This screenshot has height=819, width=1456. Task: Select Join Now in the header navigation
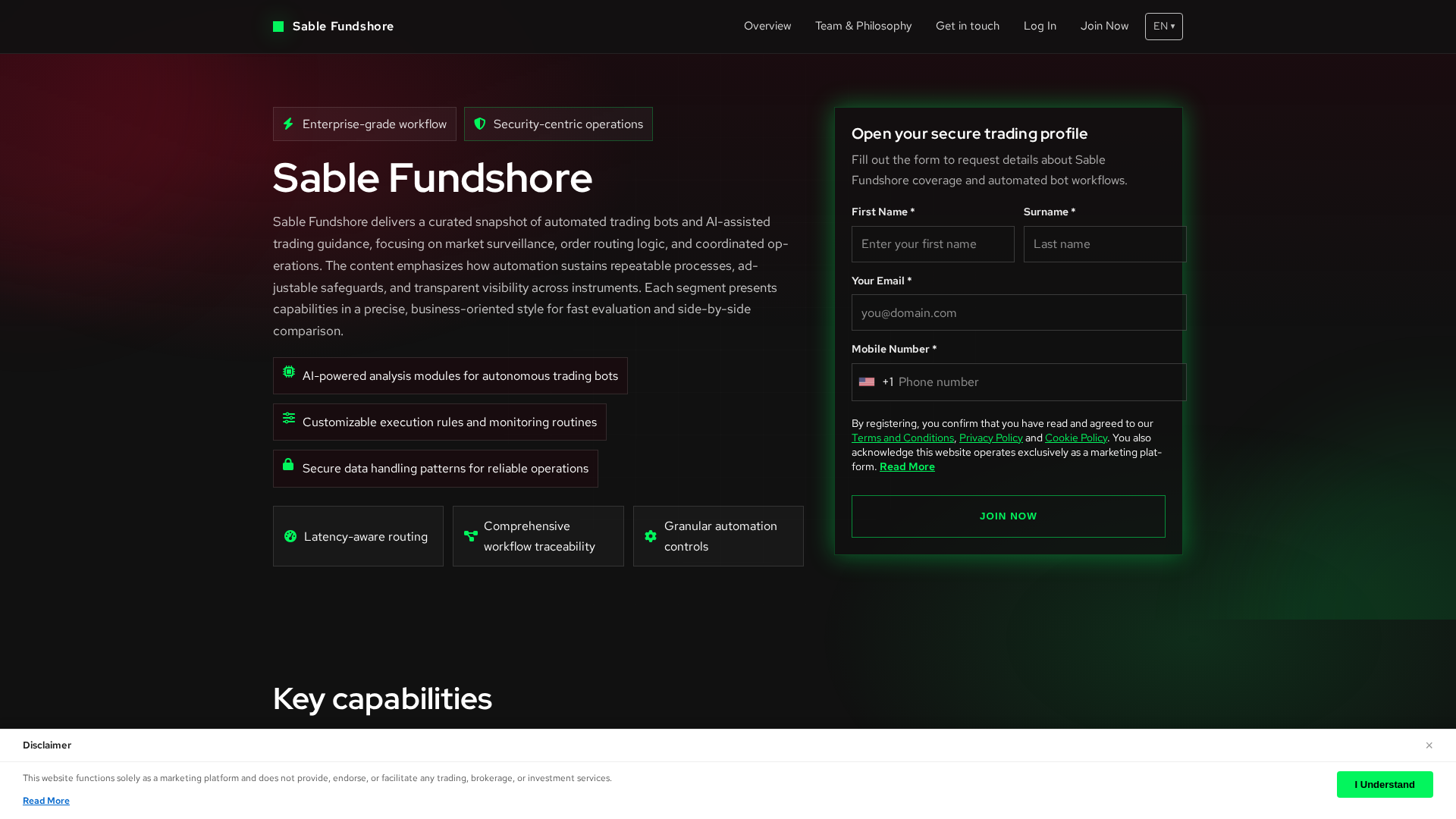[x=1104, y=26]
